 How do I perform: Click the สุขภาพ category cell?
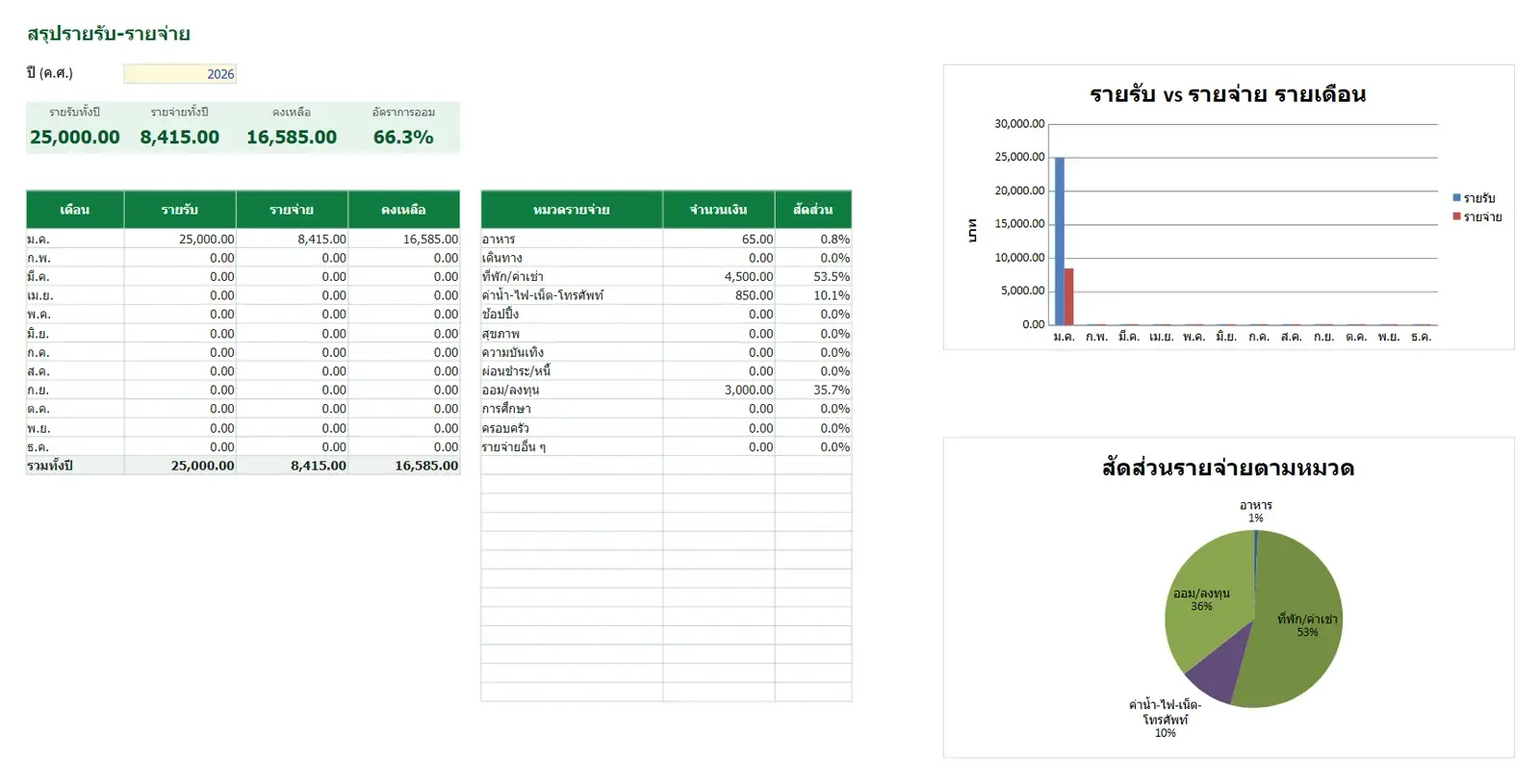click(x=572, y=334)
